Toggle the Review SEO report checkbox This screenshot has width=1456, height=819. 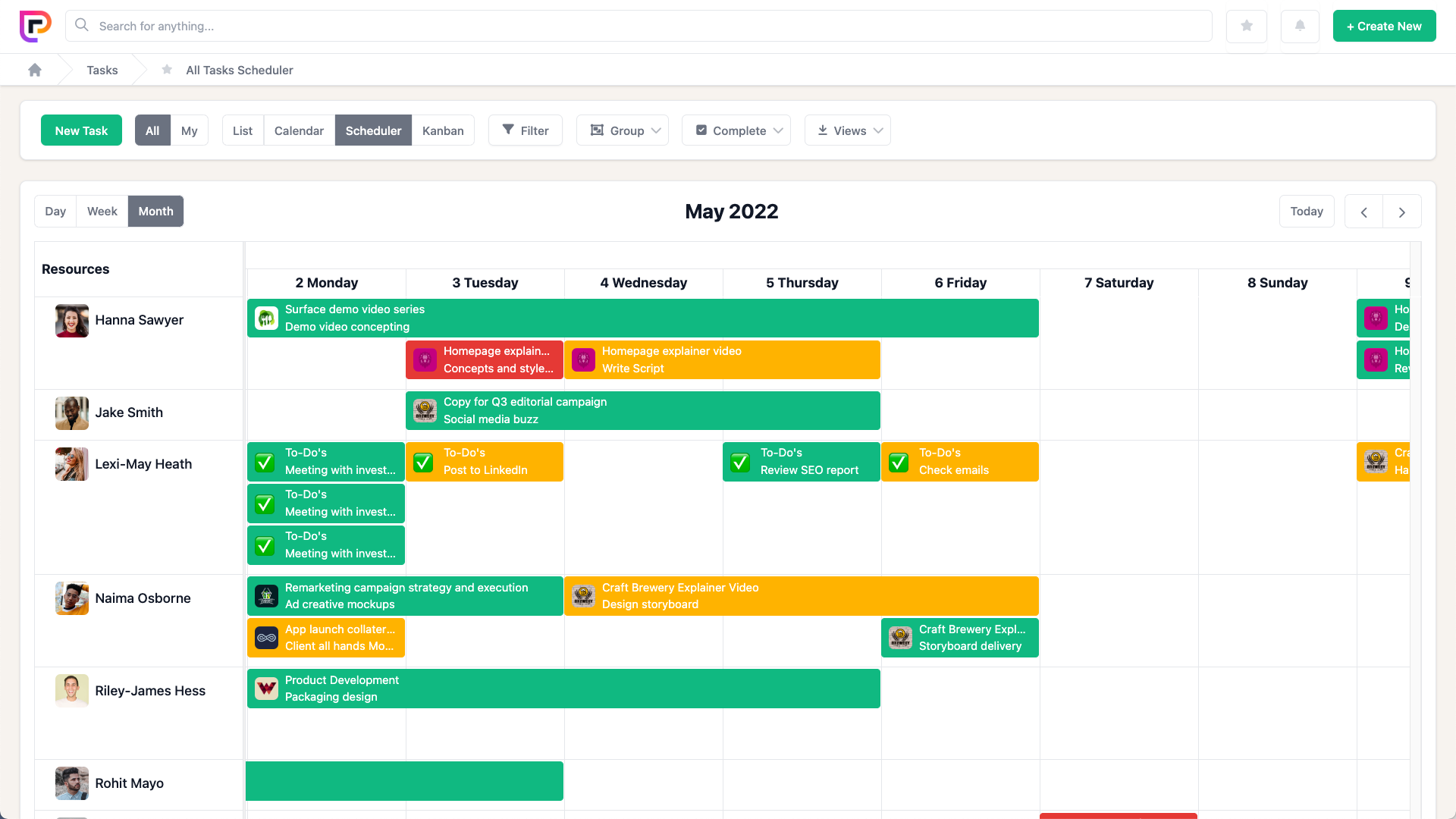pyautogui.click(x=740, y=462)
